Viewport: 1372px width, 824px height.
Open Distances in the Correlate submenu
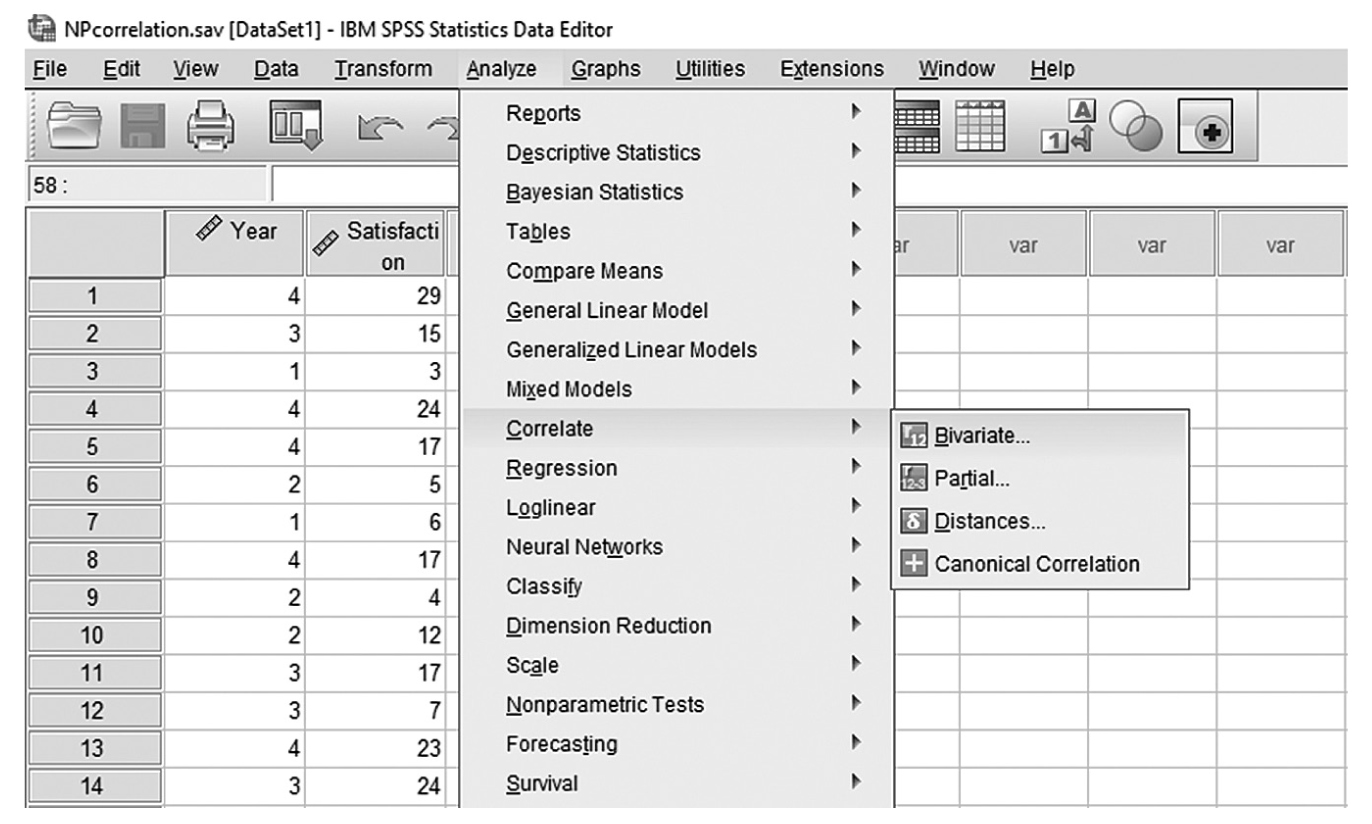point(982,521)
